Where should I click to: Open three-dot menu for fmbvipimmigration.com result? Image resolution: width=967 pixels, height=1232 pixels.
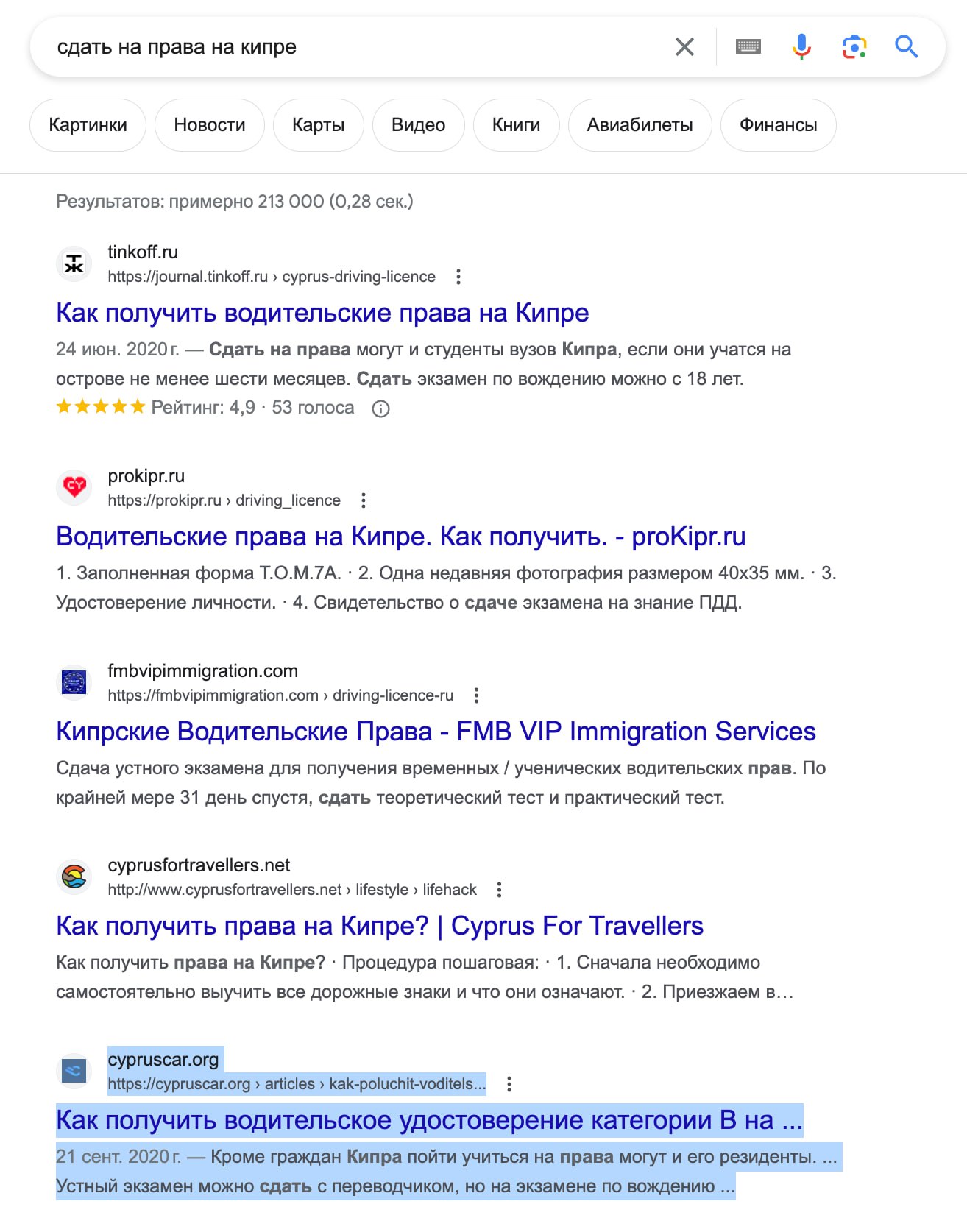click(477, 695)
